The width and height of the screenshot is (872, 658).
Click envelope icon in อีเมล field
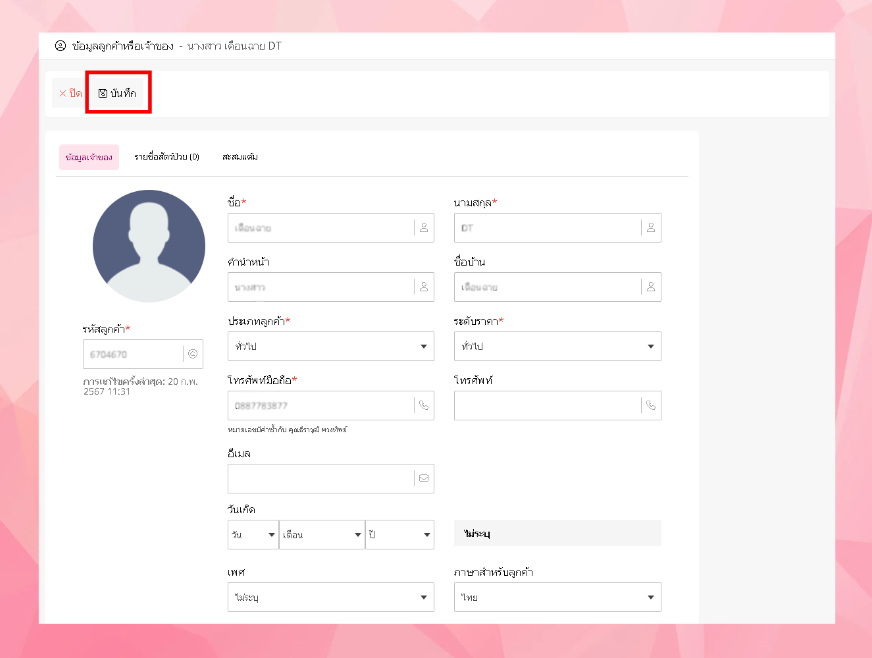(424, 478)
